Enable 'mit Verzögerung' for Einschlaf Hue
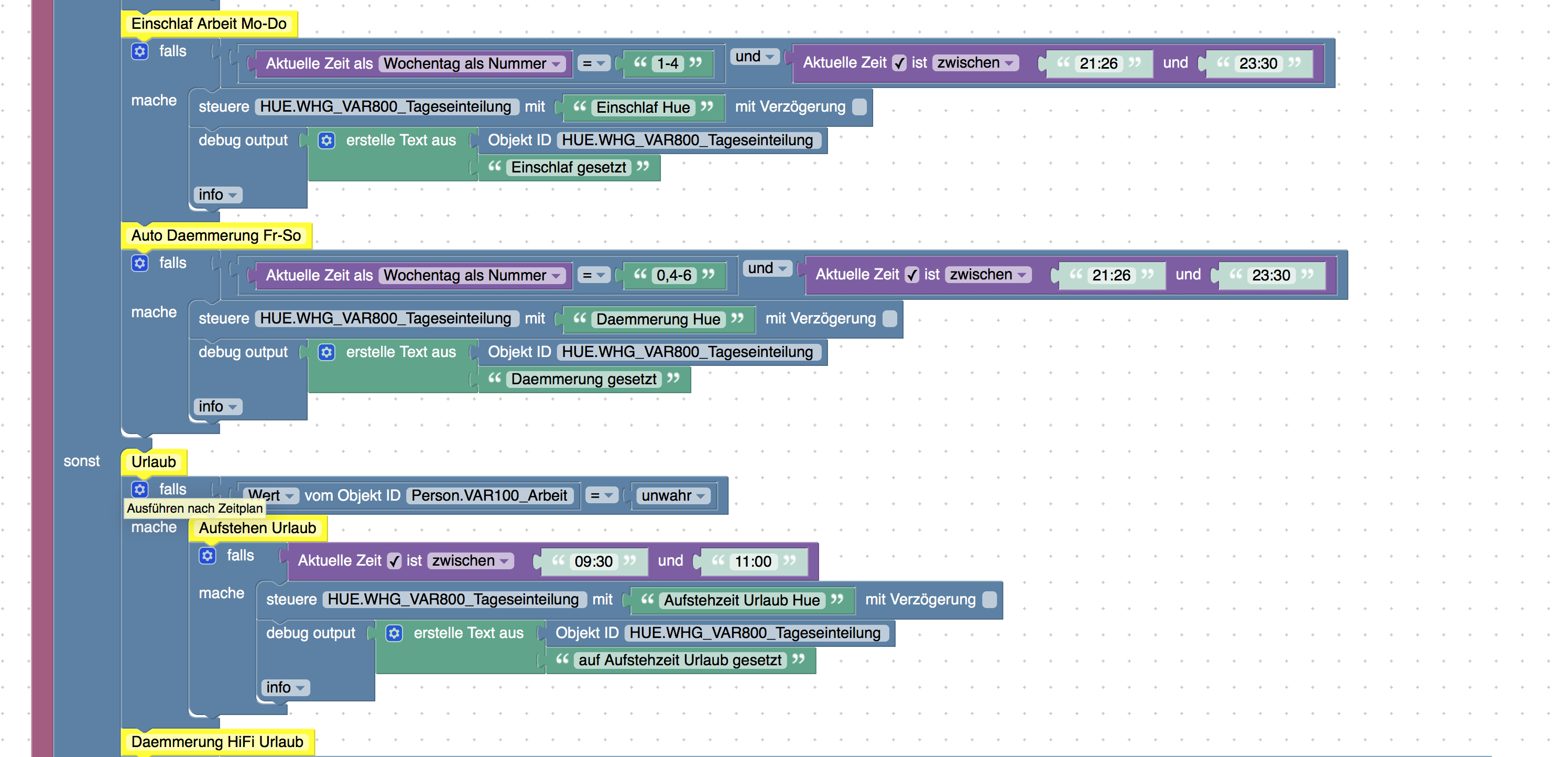 (x=859, y=107)
